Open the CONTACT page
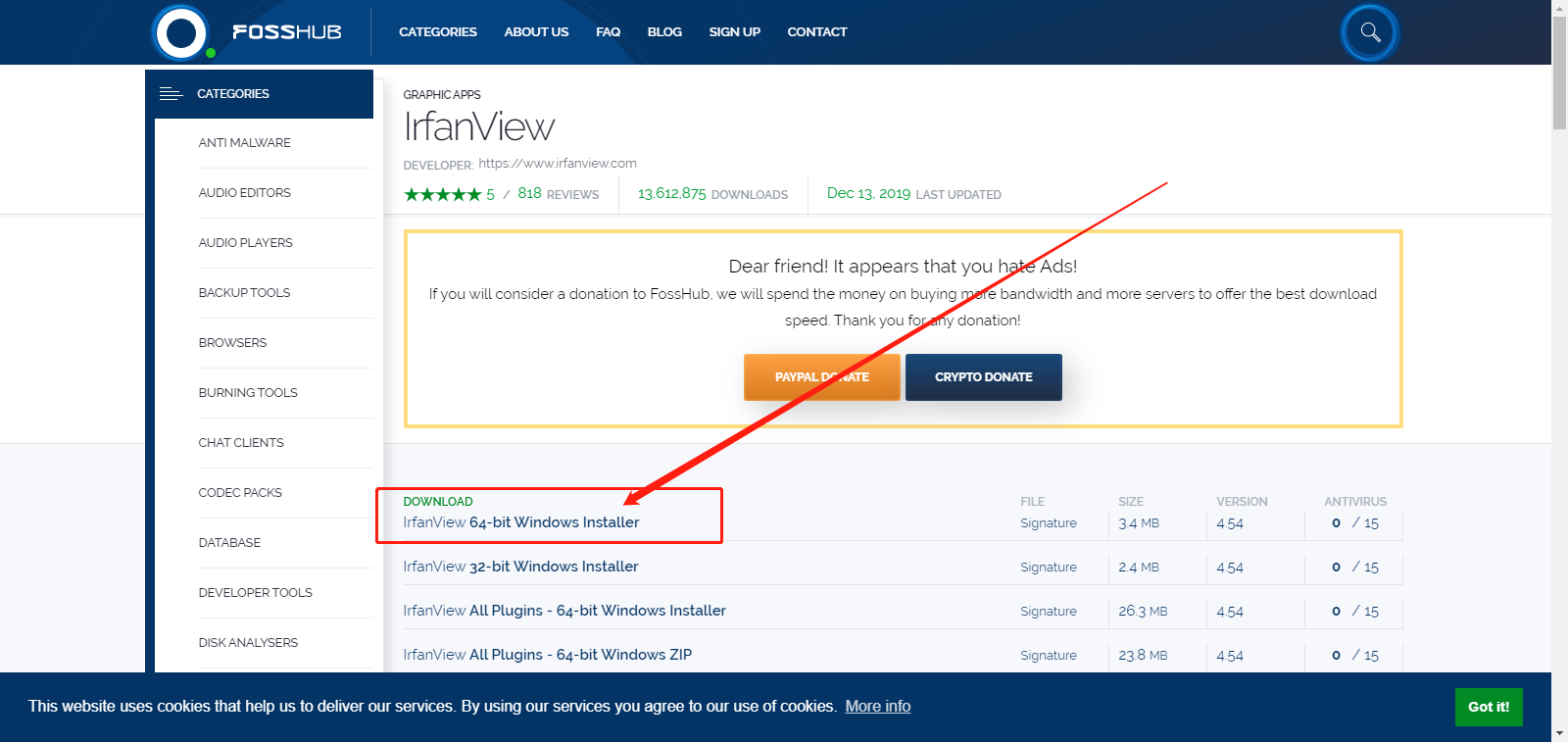Viewport: 1568px width, 742px height. (x=817, y=32)
